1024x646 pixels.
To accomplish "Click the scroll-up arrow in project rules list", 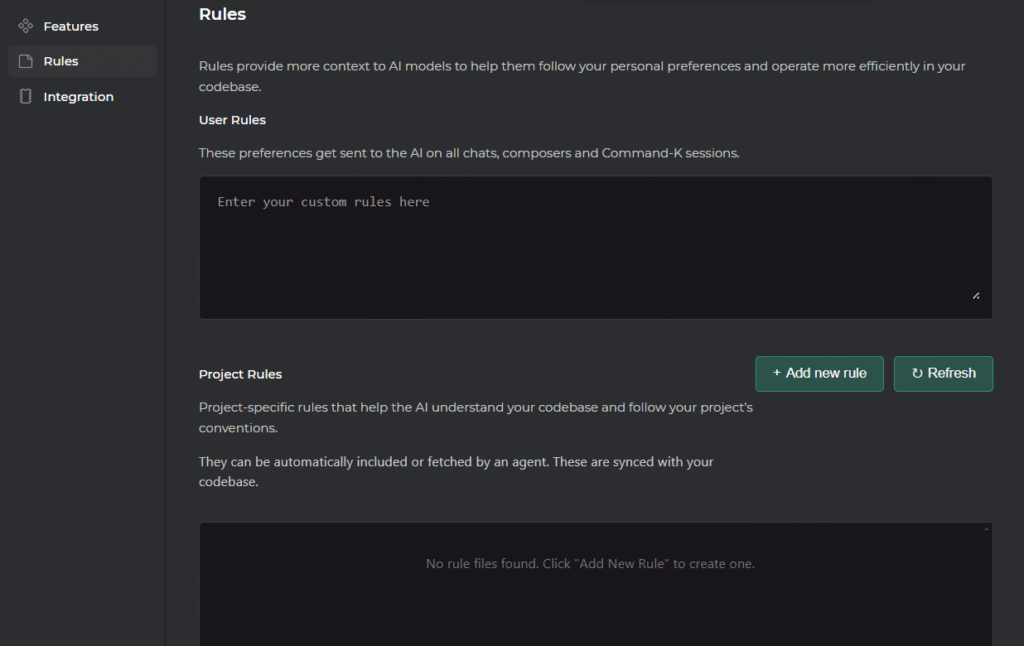I will pyautogui.click(x=987, y=528).
